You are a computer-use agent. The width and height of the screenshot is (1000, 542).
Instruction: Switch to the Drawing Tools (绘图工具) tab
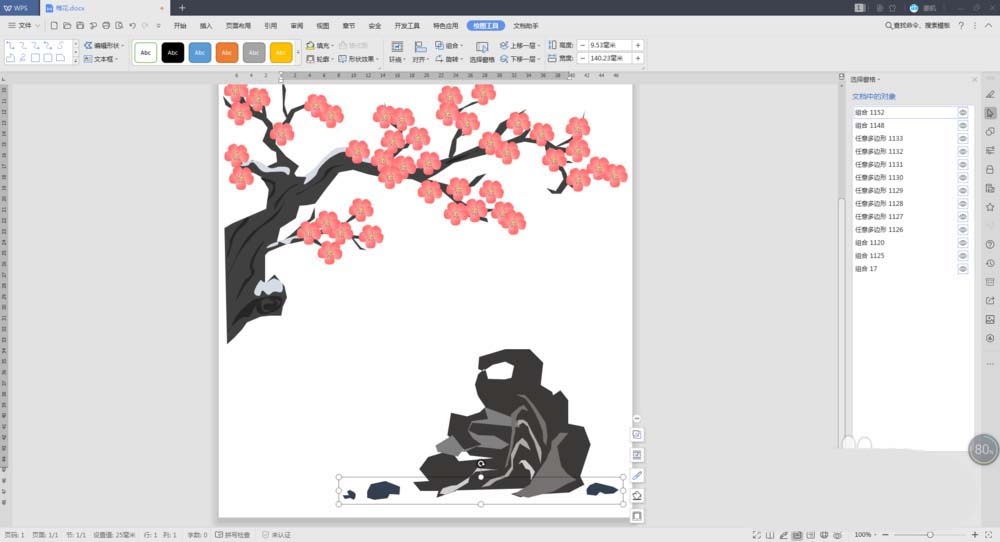pos(486,26)
